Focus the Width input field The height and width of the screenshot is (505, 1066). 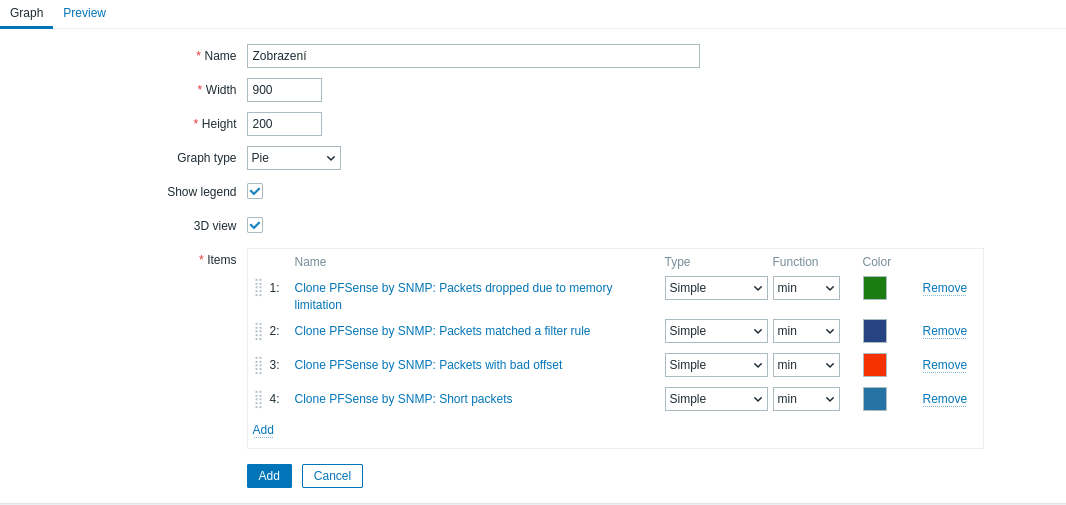point(284,90)
